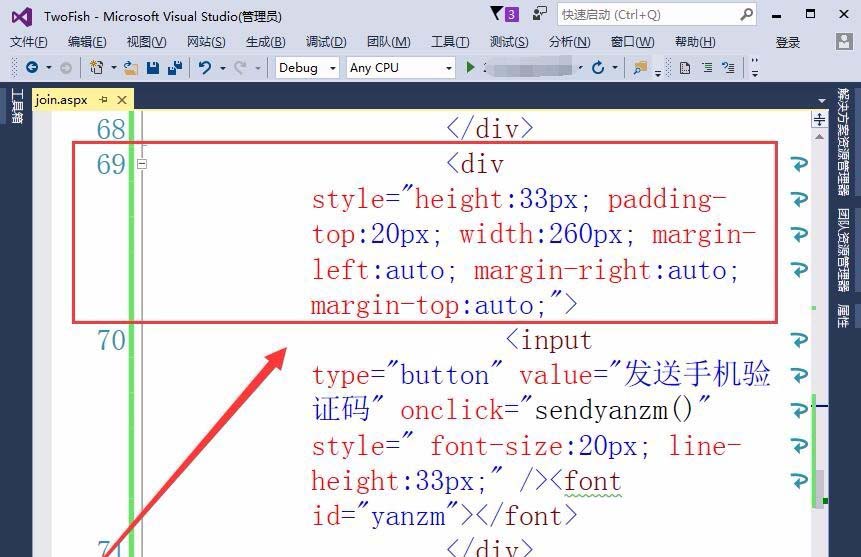This screenshot has width=861, height=557.
Task: Open the 窗口(W) menu
Action: (x=633, y=42)
